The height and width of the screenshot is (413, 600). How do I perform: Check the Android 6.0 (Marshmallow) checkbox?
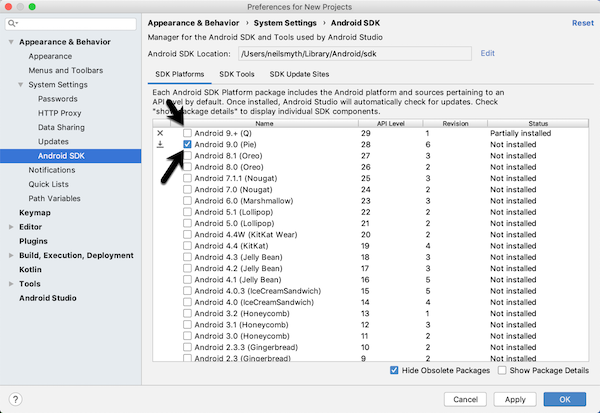pos(187,201)
